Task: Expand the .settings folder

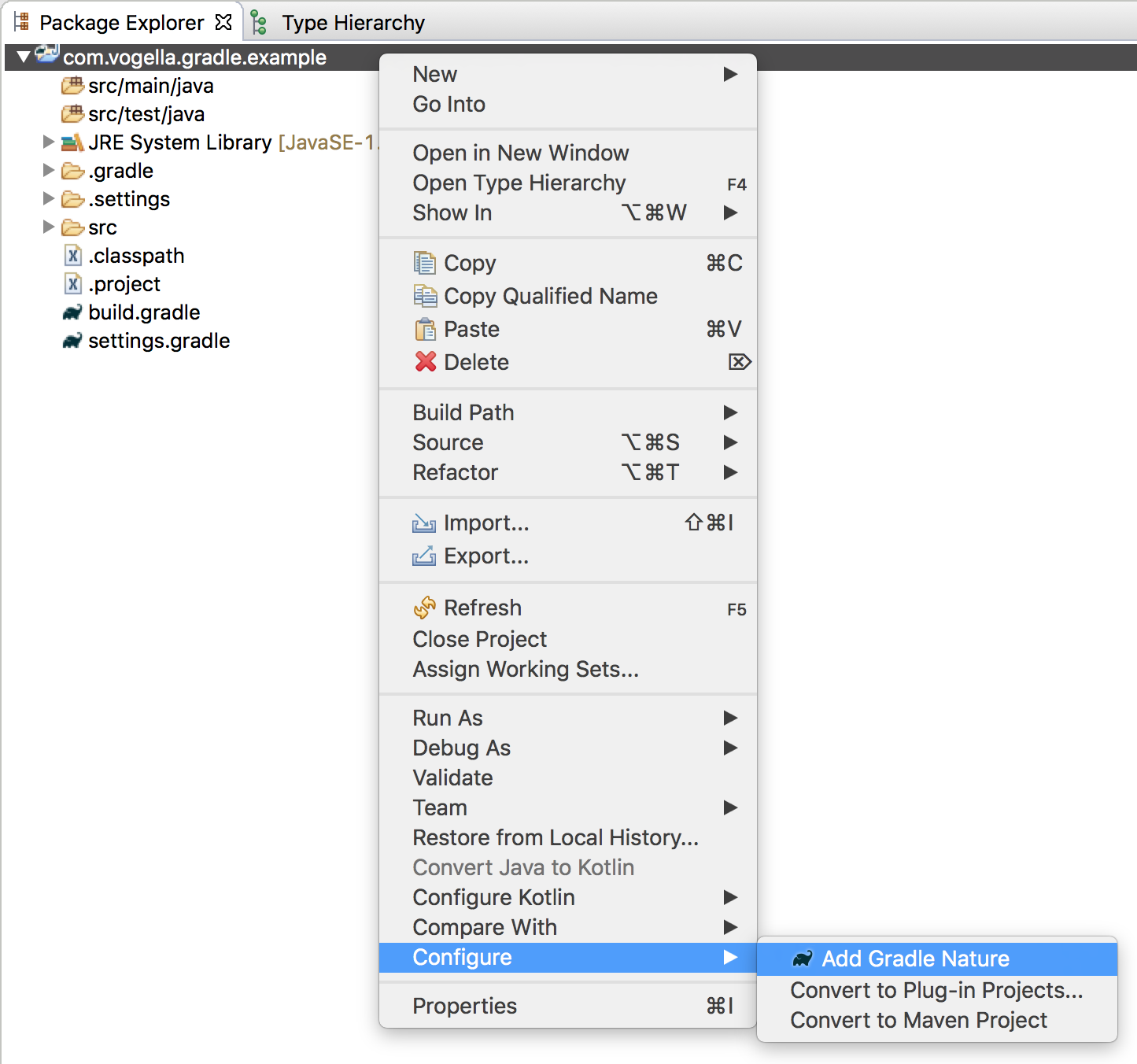Action: [49, 199]
